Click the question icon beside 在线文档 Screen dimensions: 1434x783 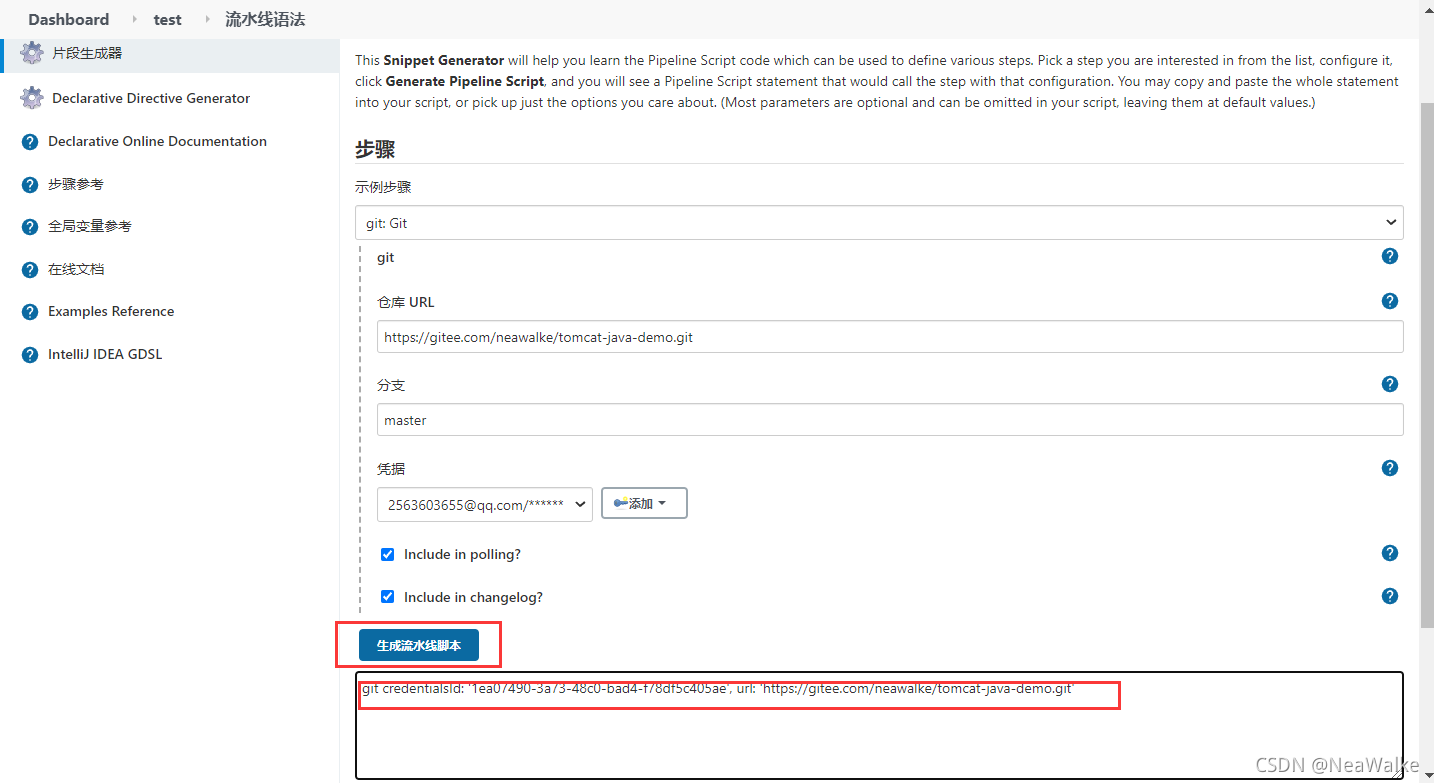point(30,270)
